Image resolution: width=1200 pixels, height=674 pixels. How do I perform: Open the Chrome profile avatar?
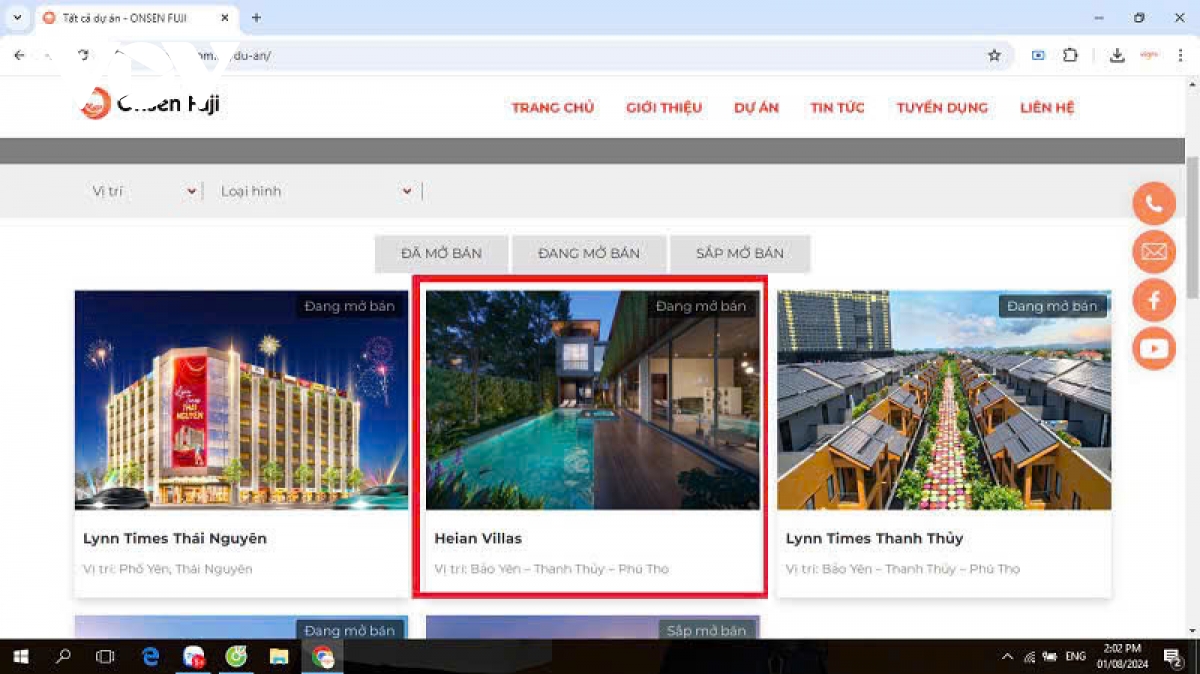pyautogui.click(x=1149, y=56)
